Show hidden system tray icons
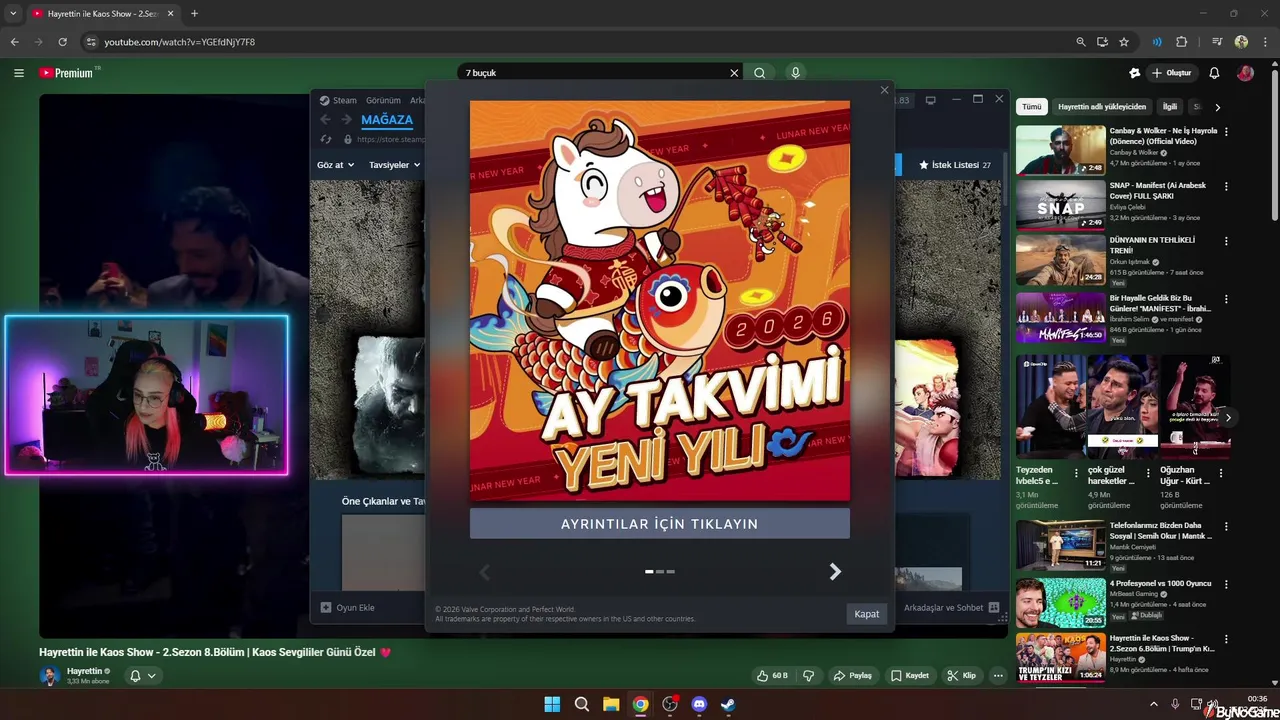Screen dimensions: 1280x720 (x=1153, y=704)
